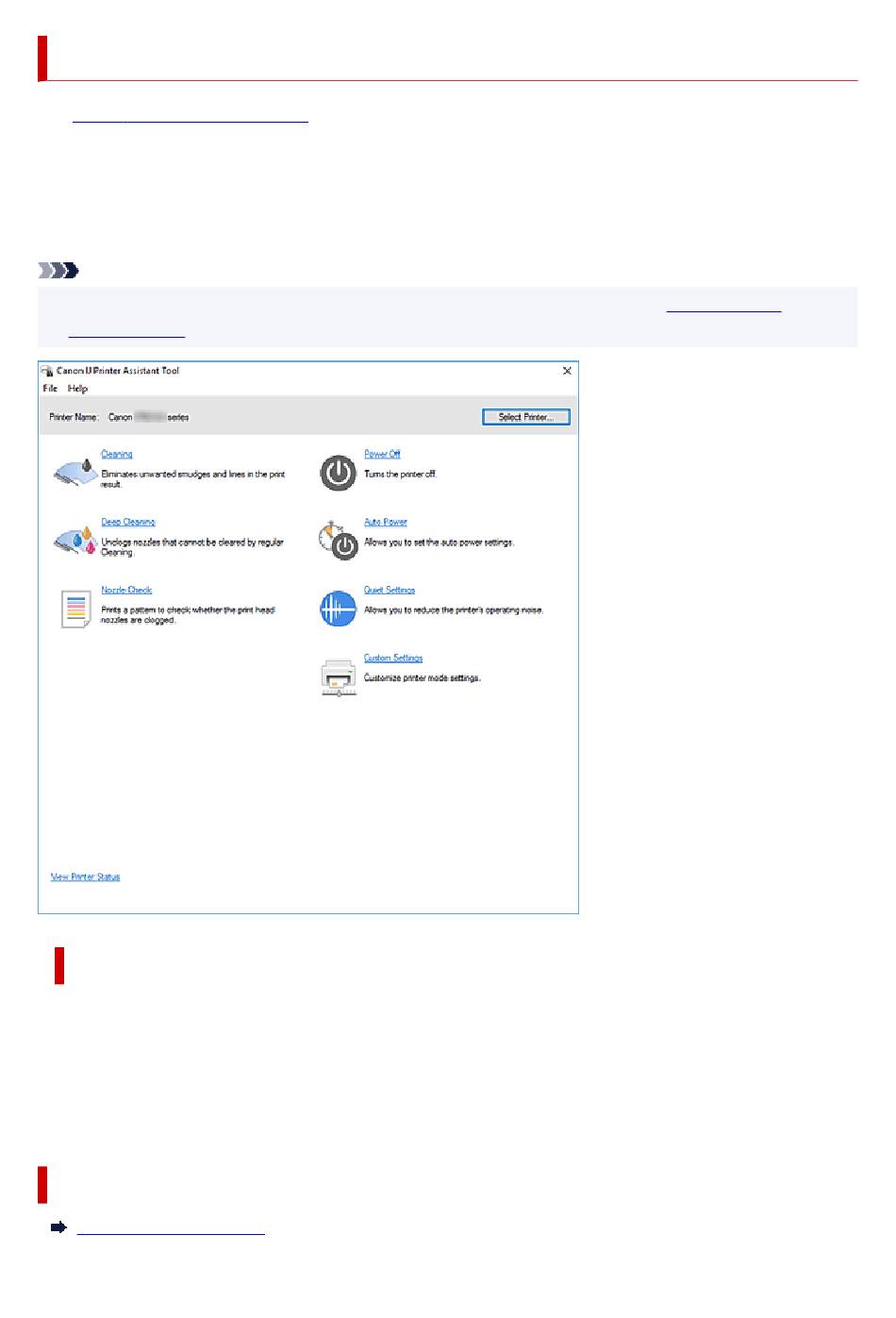Click 'Eliminates unwanted smudges' description text
This screenshot has width=896, height=1318.
coord(193,479)
